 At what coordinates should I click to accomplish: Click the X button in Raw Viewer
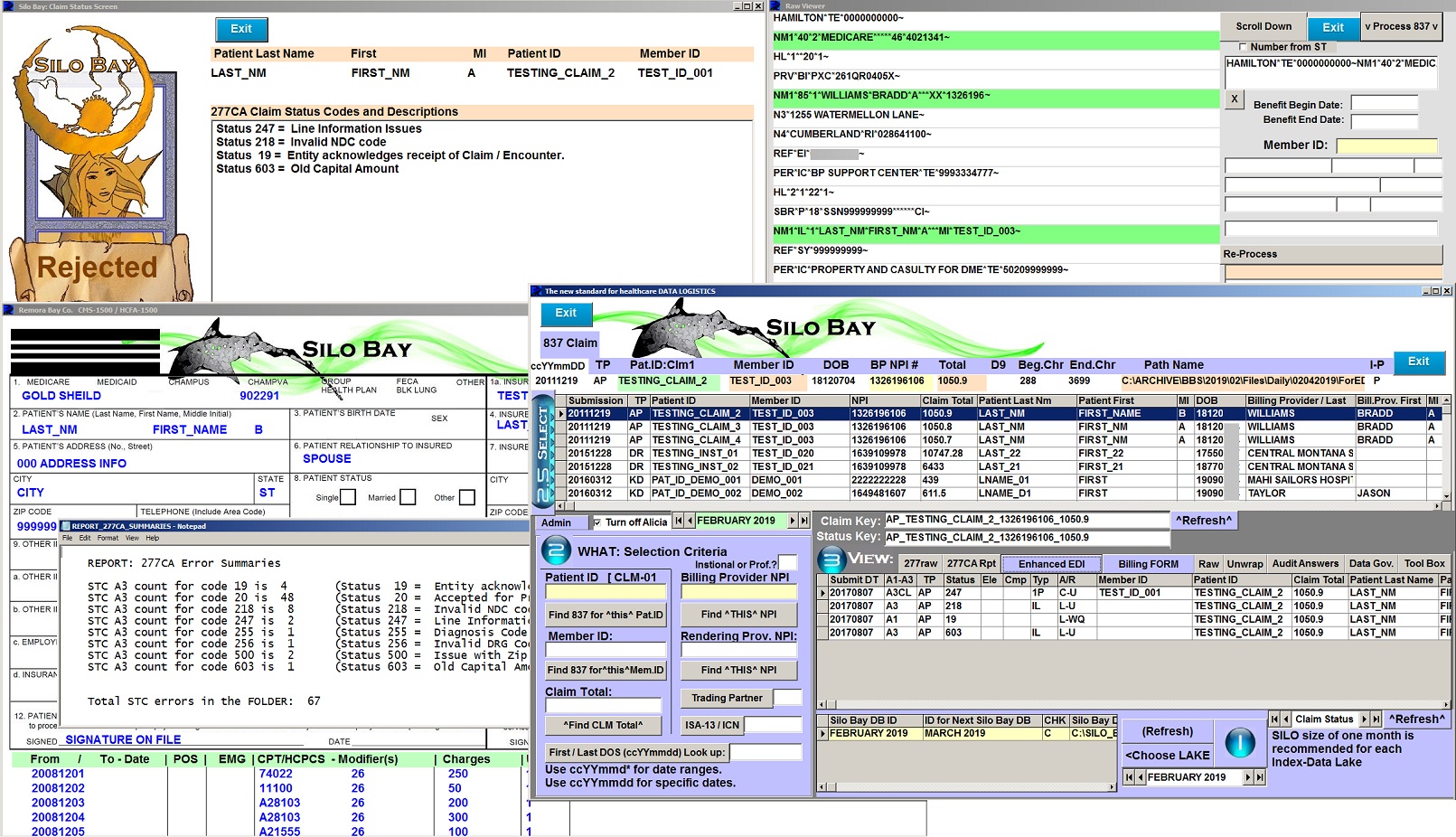pos(1235,99)
